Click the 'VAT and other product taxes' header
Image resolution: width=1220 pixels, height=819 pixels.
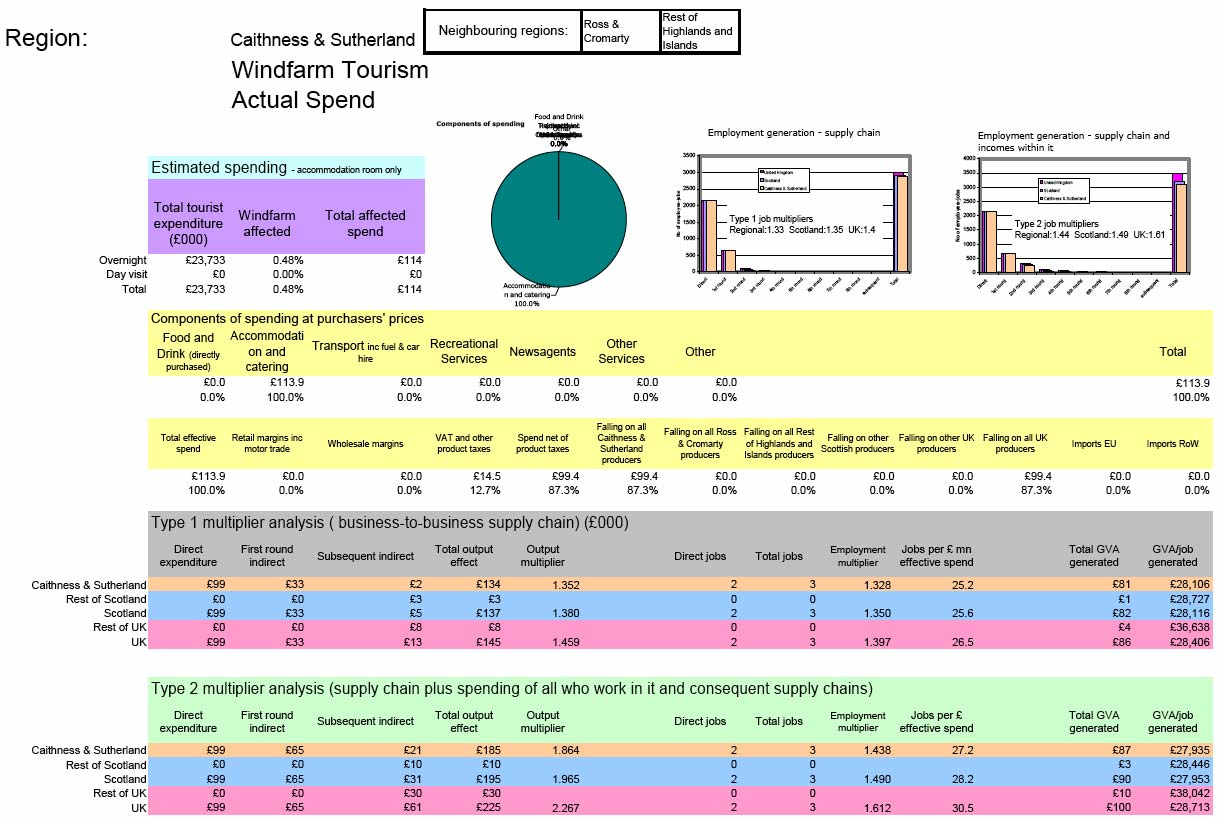(464, 444)
